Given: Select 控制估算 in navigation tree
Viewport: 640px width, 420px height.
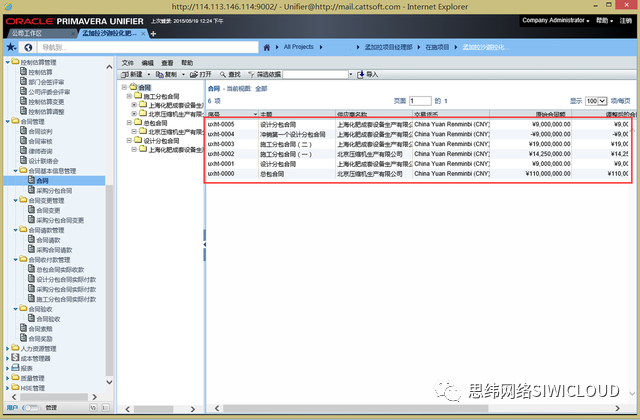Looking at the screenshot, I should click(40, 72).
